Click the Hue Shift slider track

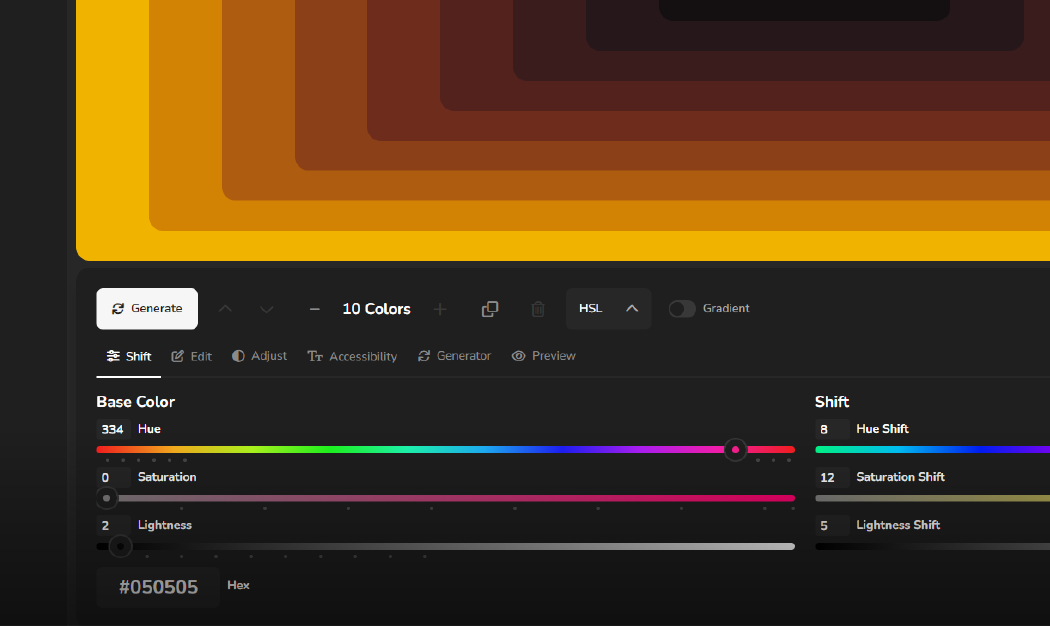[x=932, y=450]
